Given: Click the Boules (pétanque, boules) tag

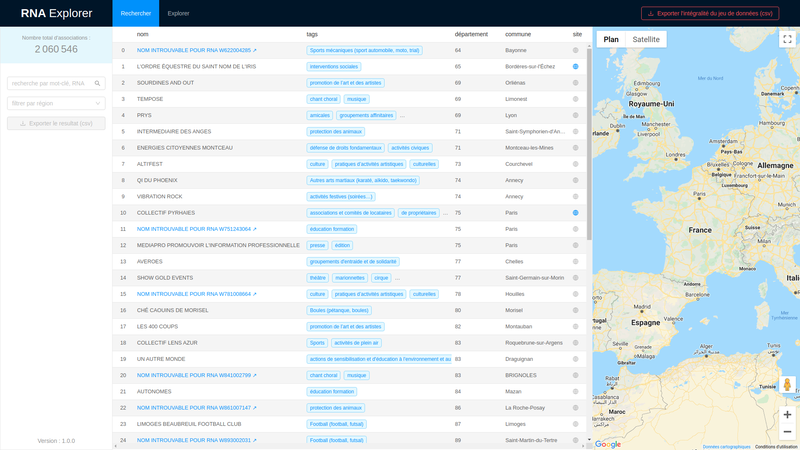Looking at the screenshot, I should coord(339,310).
